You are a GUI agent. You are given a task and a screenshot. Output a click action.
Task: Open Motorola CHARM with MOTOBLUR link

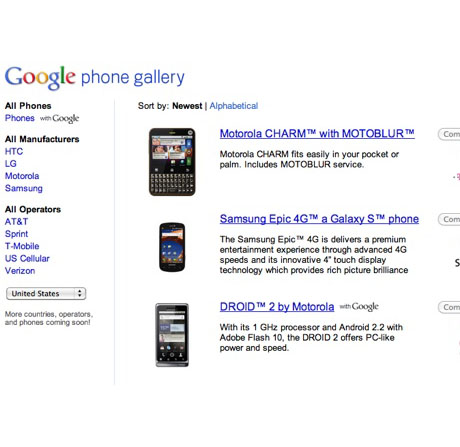pyautogui.click(x=317, y=134)
